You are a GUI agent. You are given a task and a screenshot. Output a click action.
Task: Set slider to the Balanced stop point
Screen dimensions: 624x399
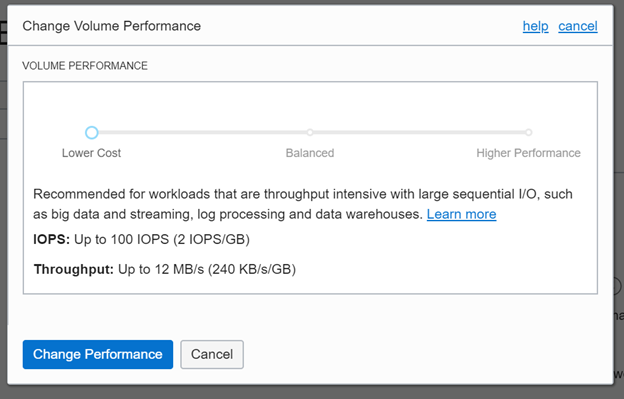point(310,132)
